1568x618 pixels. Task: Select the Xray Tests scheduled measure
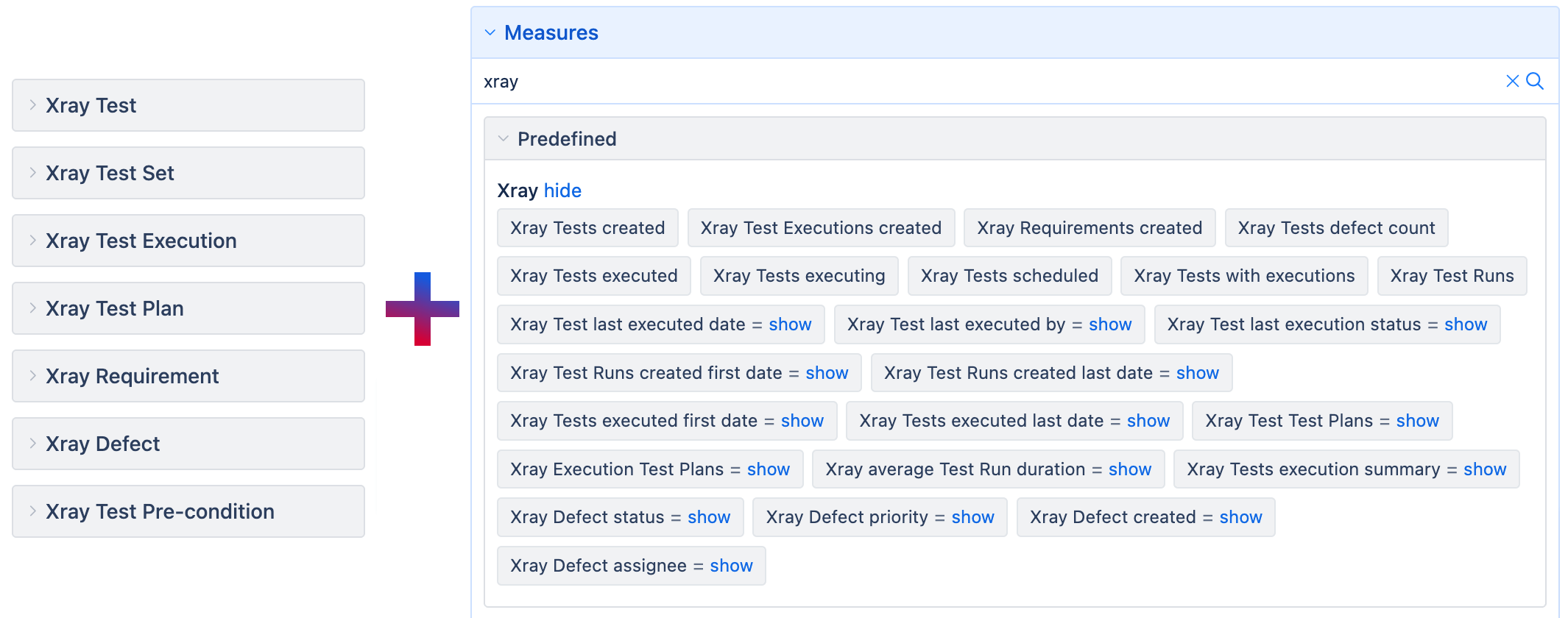tap(1009, 276)
